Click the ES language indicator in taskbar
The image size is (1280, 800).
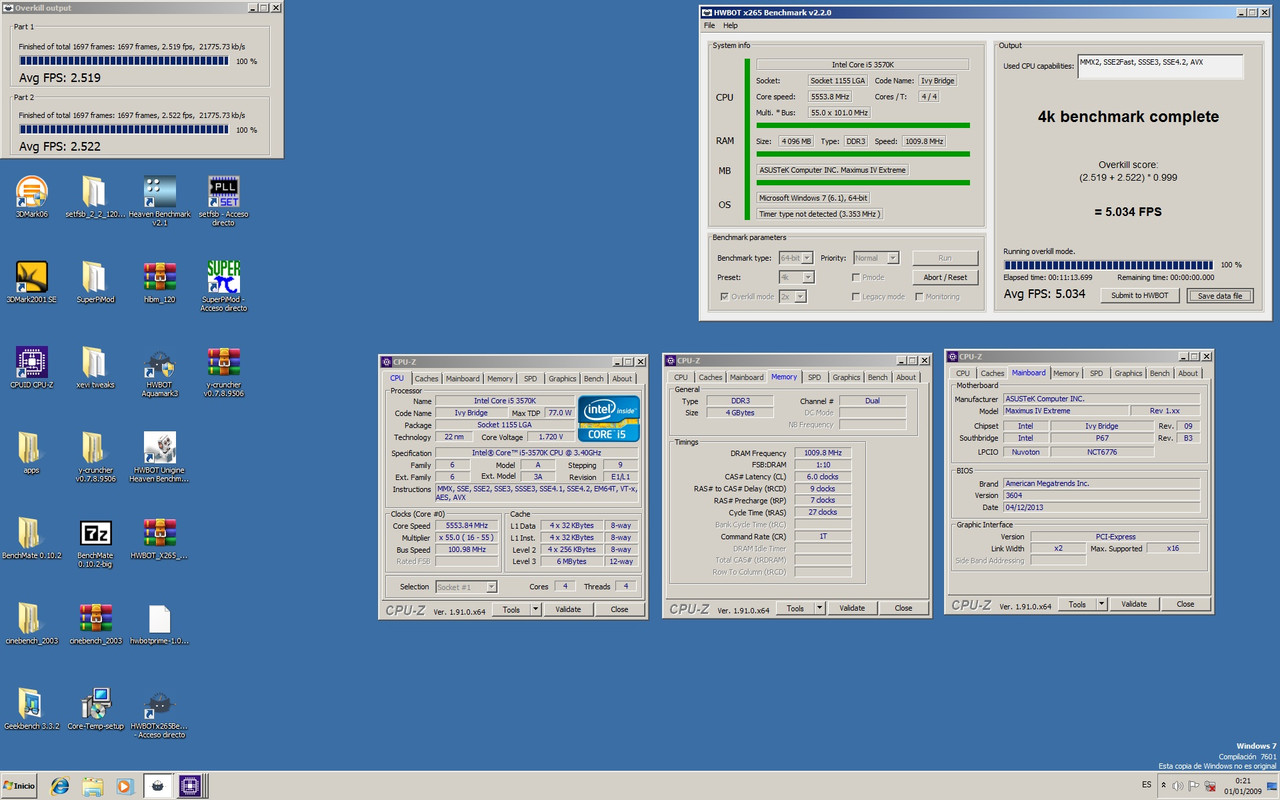[1146, 786]
